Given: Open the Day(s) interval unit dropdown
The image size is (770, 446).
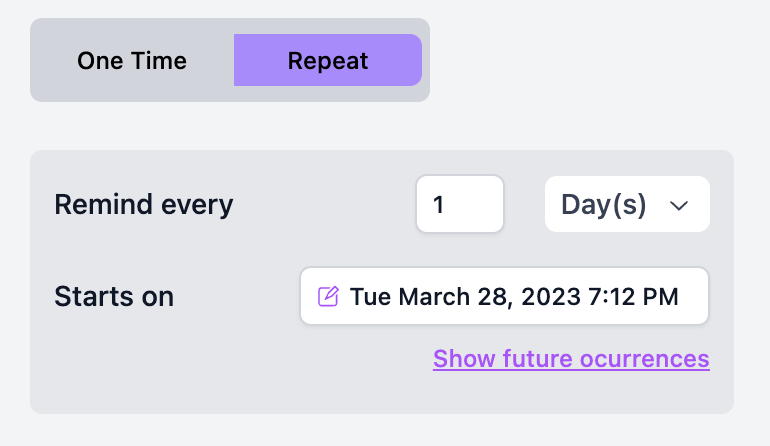Looking at the screenshot, I should (627, 205).
